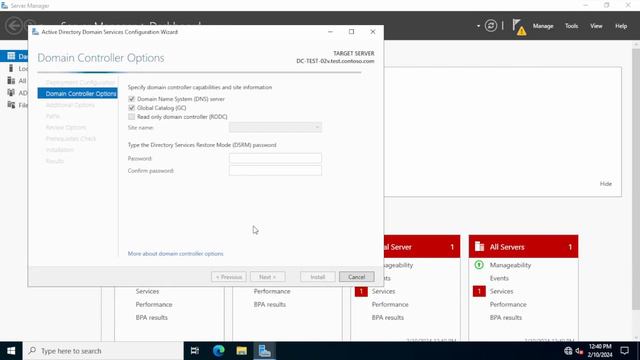640x360 pixels.
Task: Open Task View from the taskbar
Action: coord(195,351)
